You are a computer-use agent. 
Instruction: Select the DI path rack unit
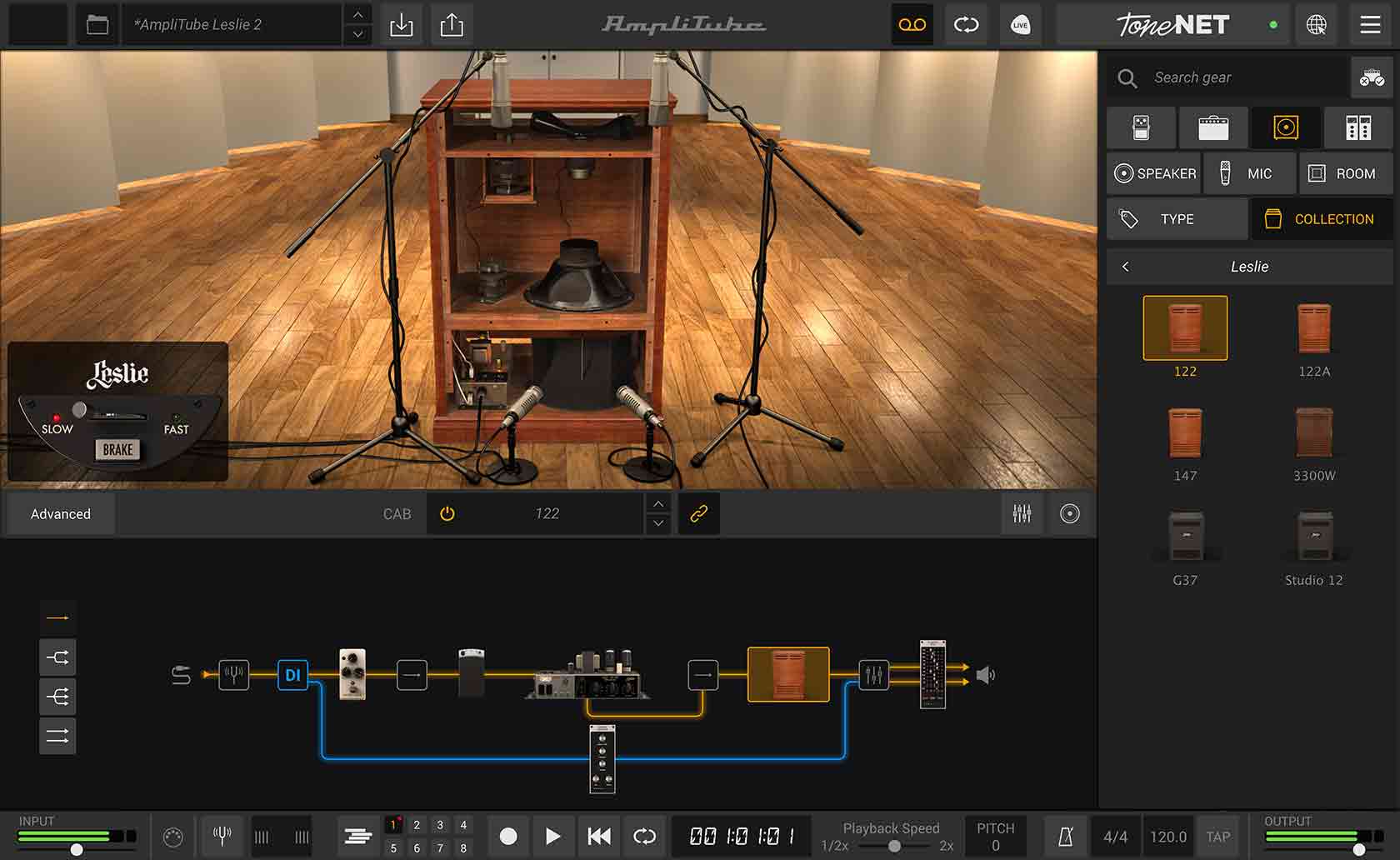click(602, 759)
